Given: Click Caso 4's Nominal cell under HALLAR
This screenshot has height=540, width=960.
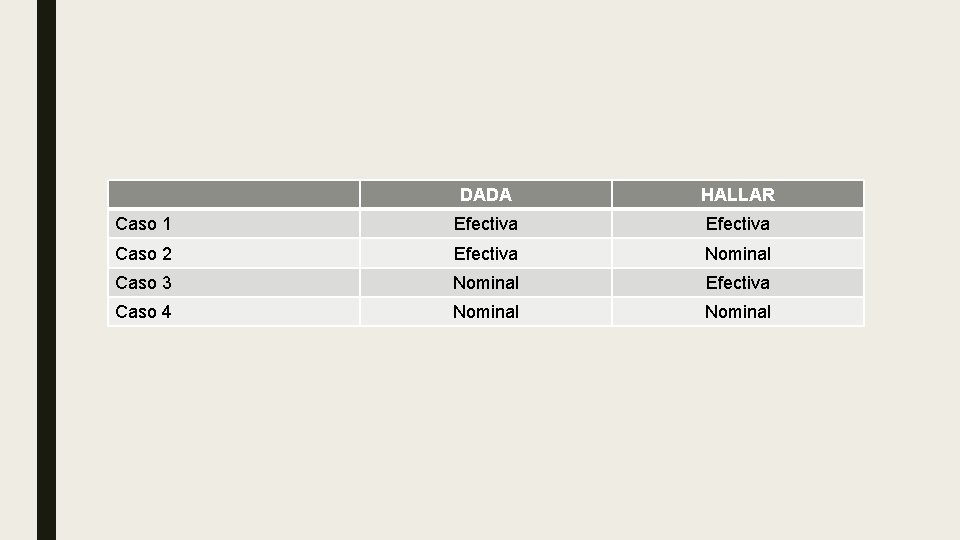Looking at the screenshot, I should tap(738, 312).
